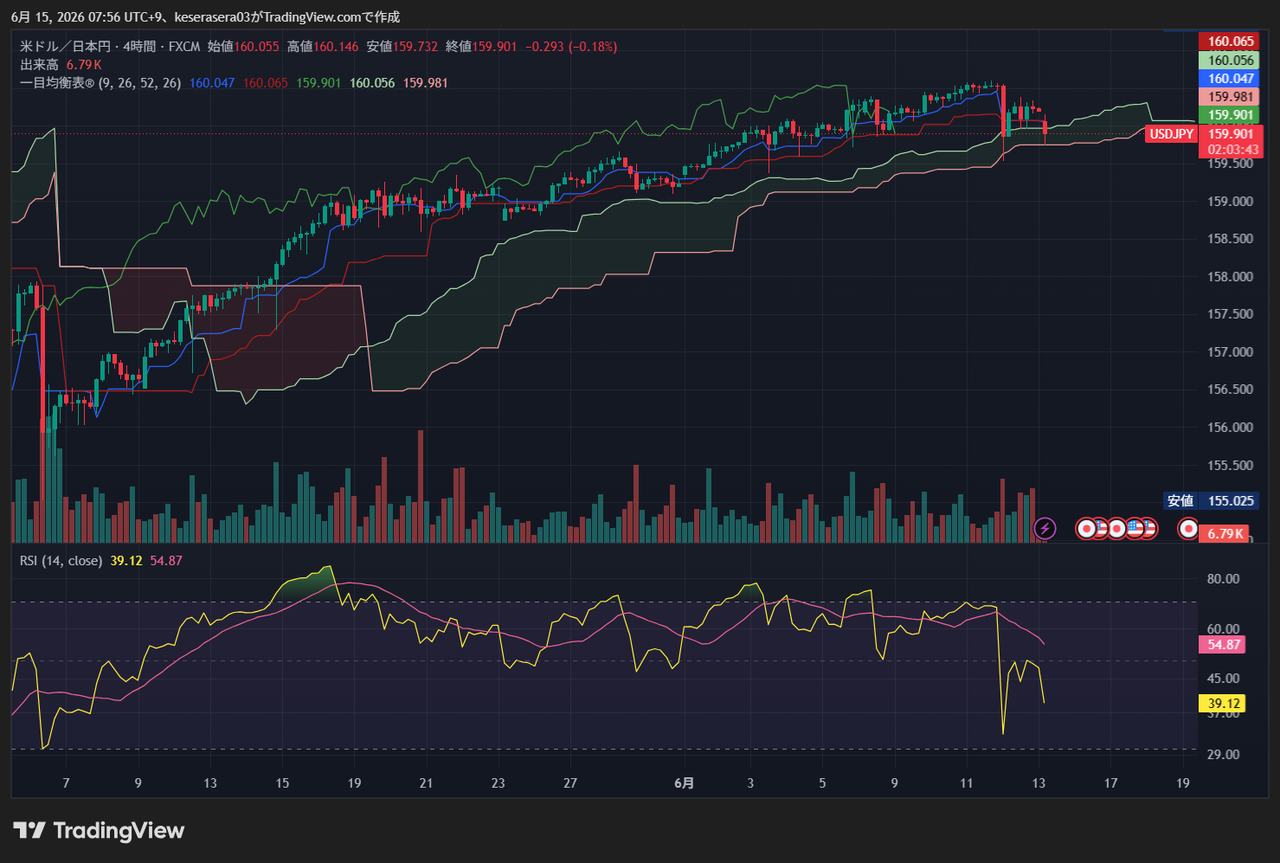Click date 15 on the time axis
This screenshot has width=1280, height=863.
(282, 784)
